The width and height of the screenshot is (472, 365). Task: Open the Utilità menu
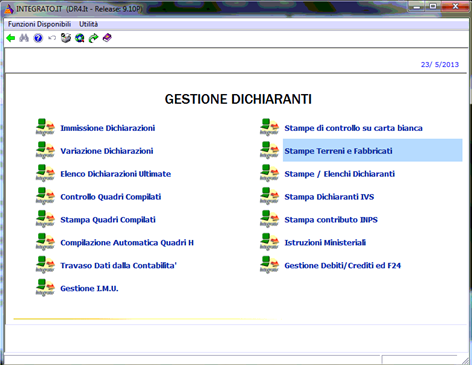(88, 24)
